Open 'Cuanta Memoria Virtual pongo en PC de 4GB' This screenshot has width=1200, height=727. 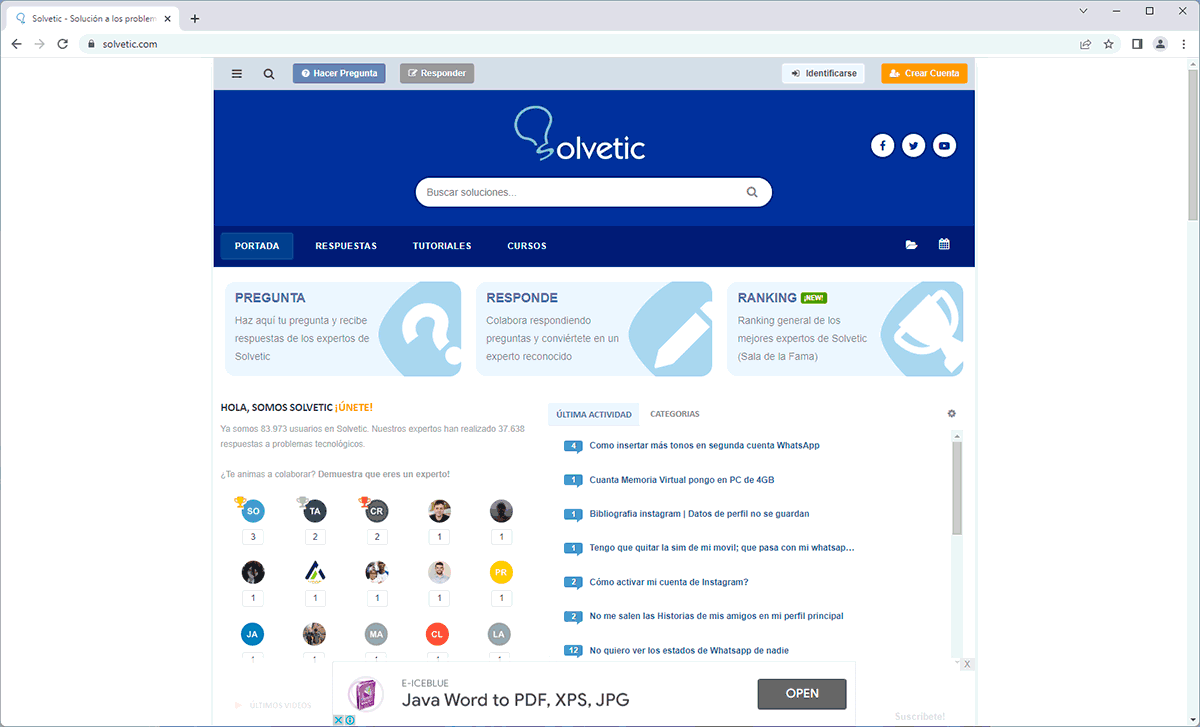click(682, 480)
